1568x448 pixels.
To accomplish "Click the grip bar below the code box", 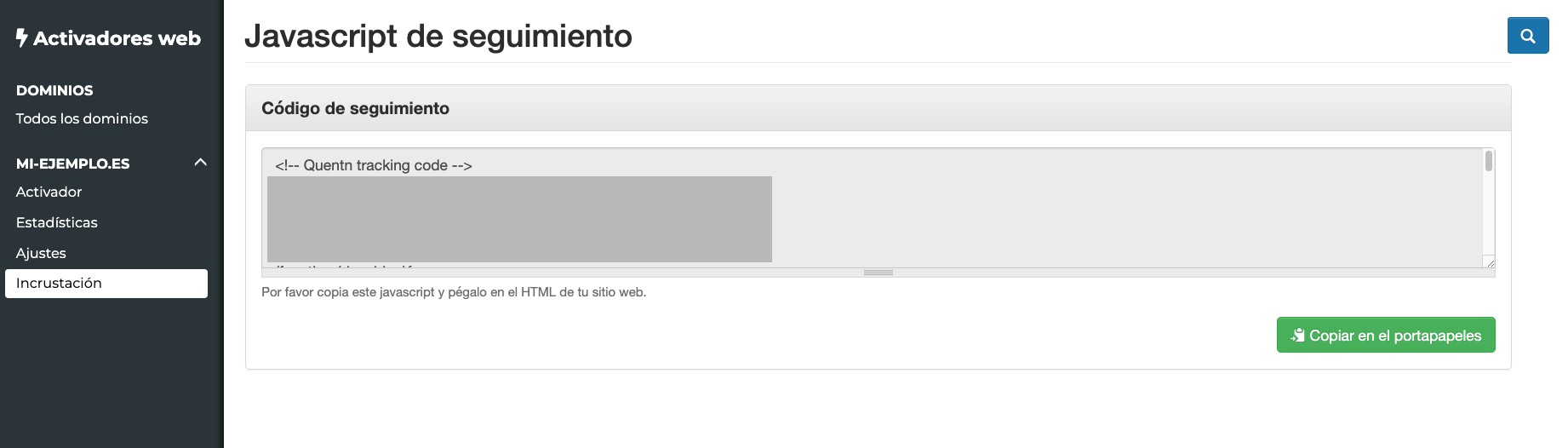I will (878, 273).
